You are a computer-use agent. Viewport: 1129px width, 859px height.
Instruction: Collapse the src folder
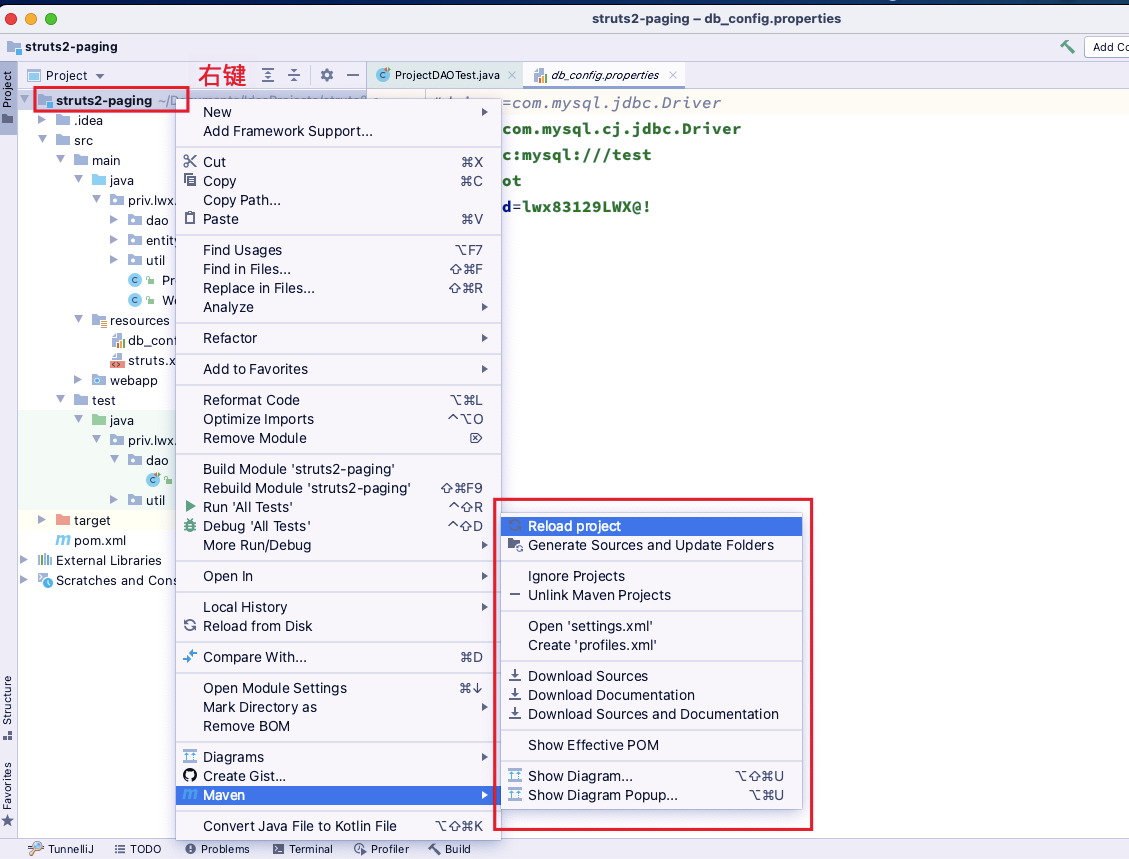(x=42, y=139)
